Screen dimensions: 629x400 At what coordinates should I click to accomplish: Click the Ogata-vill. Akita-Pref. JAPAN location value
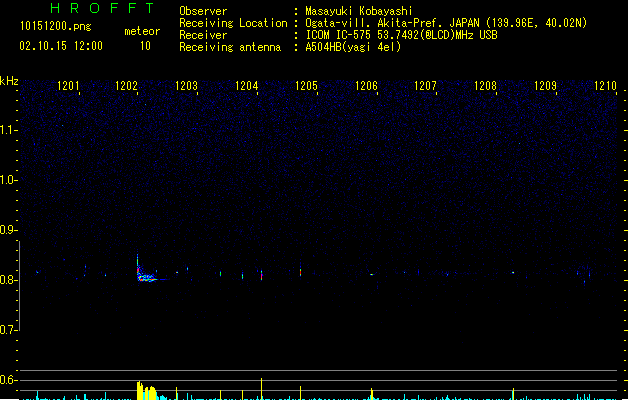click(446, 23)
